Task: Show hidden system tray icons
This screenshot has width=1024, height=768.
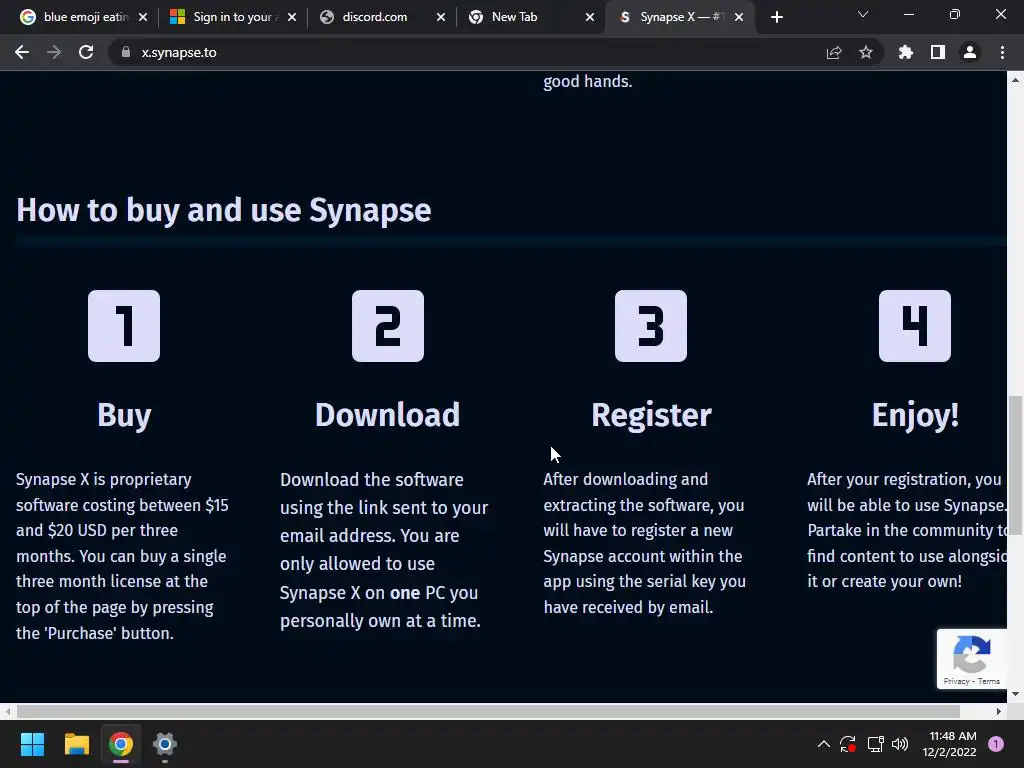Action: (x=824, y=744)
